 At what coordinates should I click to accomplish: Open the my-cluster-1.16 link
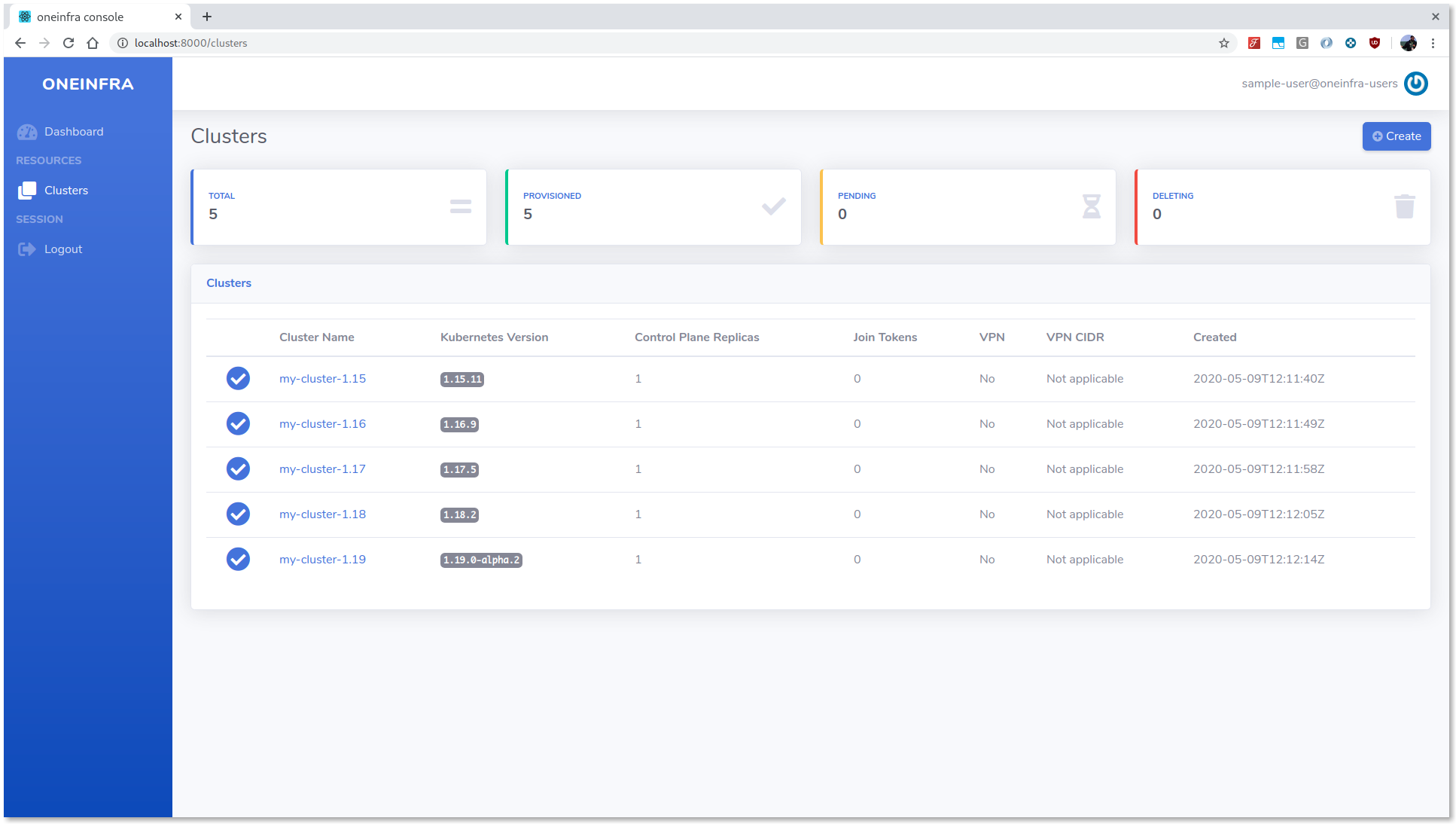tap(322, 424)
